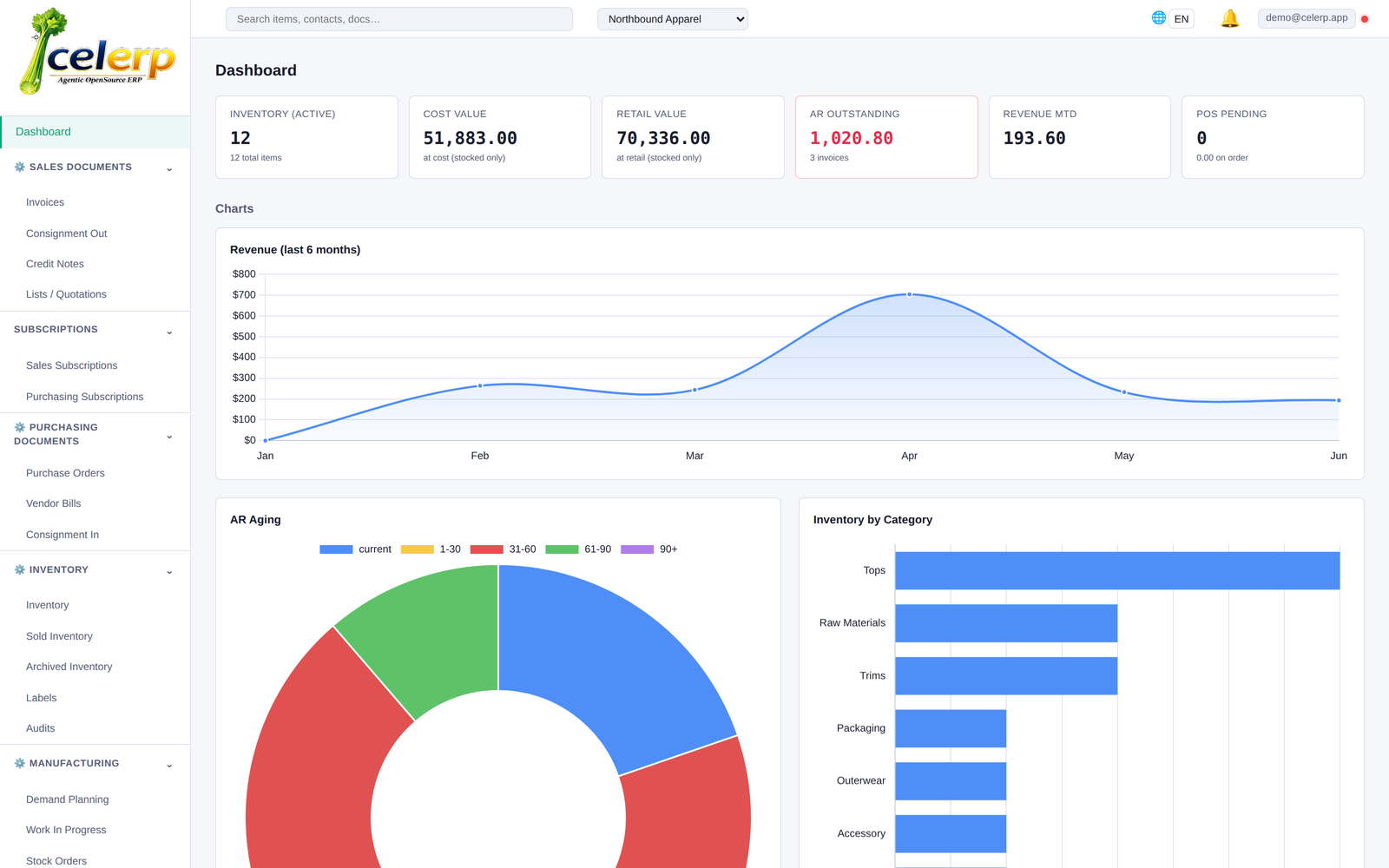The height and width of the screenshot is (868, 1389).
Task: Click the Inventory section gear icon
Action: click(x=20, y=569)
